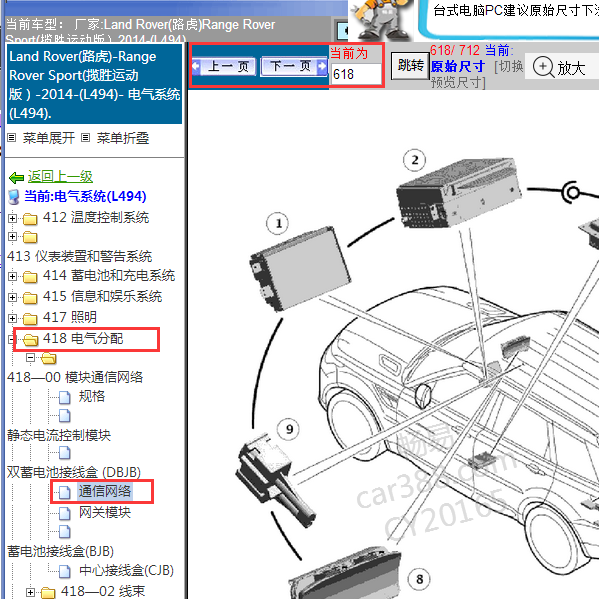Image resolution: width=599 pixels, height=599 pixels.
Task: Click the 417 folder icon
Action: click(30, 319)
